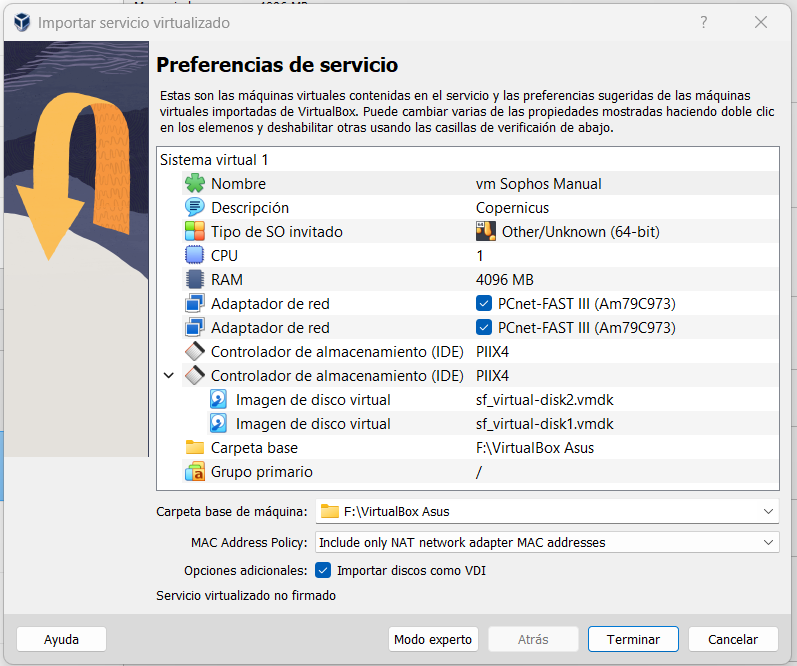The height and width of the screenshot is (666, 797).
Task: Uncheck the first PCnet-FAST III network adapter
Action: [x=484, y=304]
